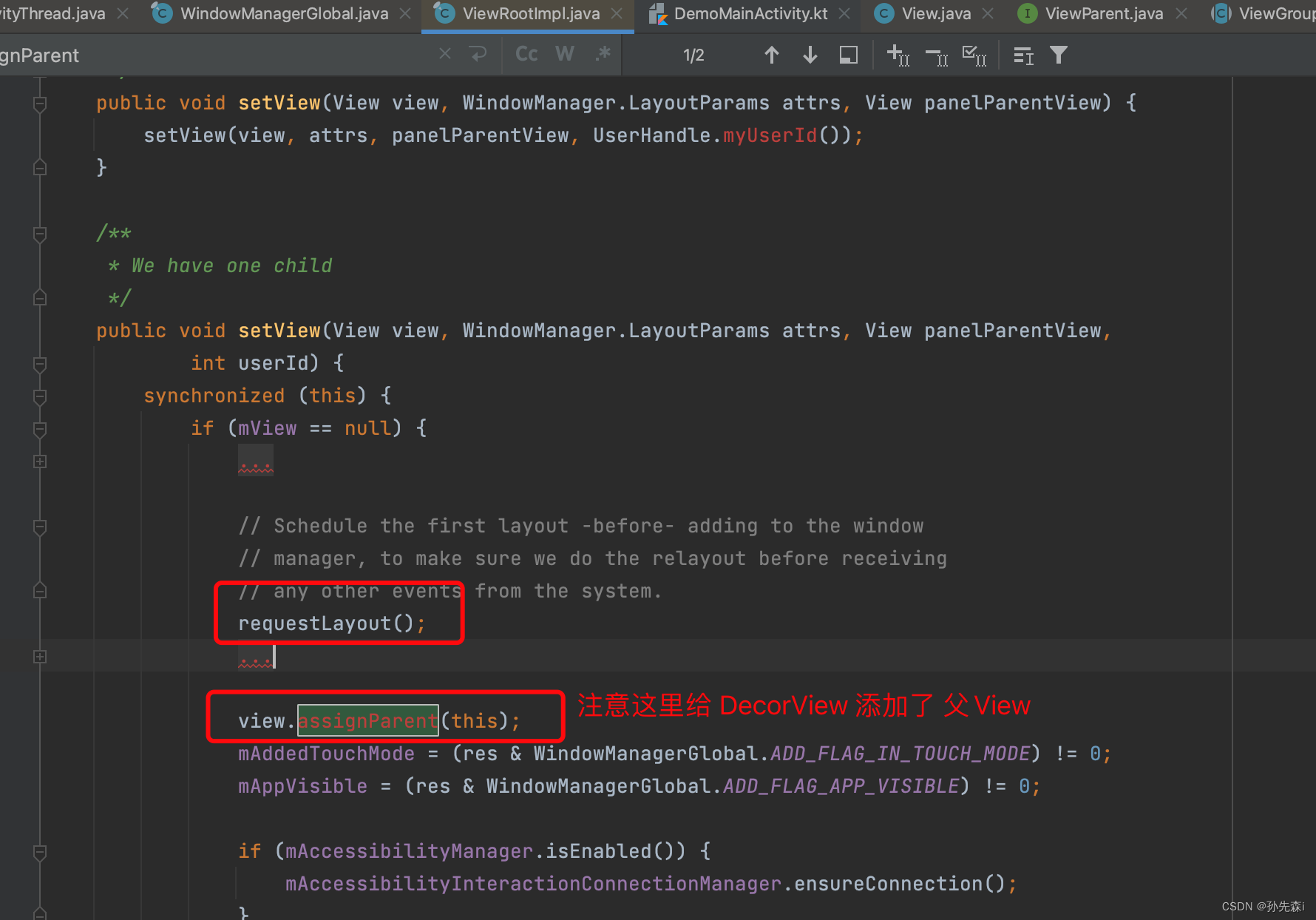Go to previous search occurrence
Viewport: 1316px width, 920px height.
pos(772,55)
